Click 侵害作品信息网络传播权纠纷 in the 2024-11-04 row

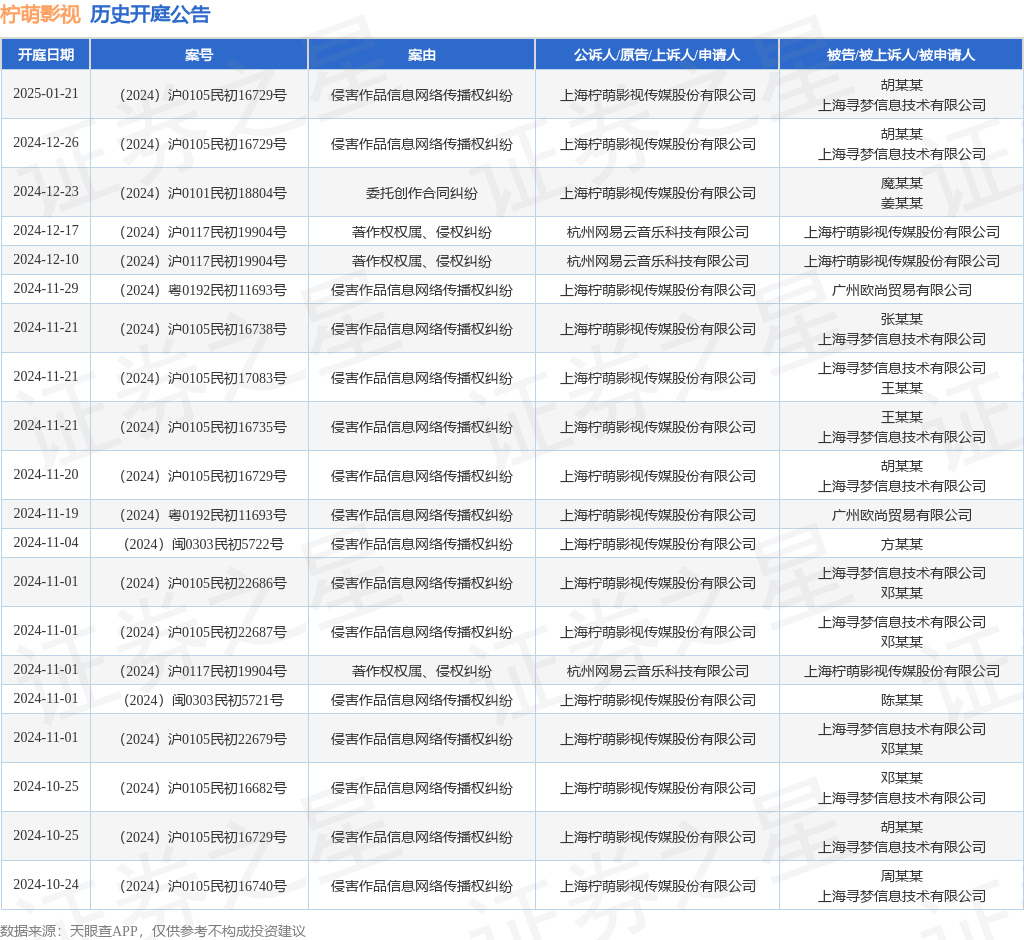click(422, 544)
